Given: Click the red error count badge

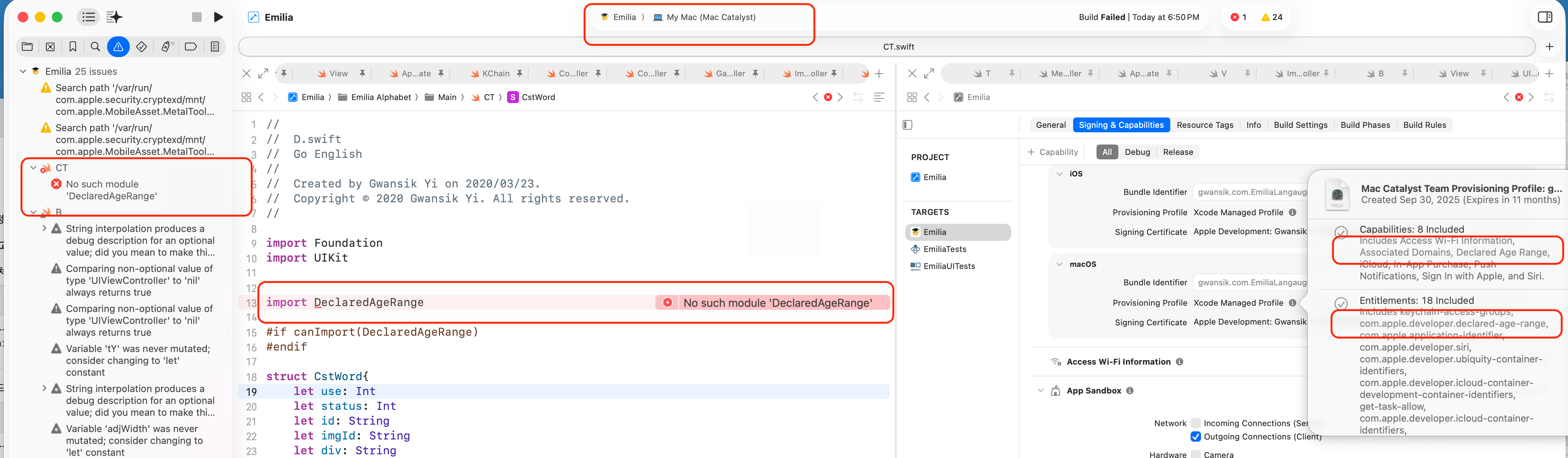Looking at the screenshot, I should [1238, 17].
